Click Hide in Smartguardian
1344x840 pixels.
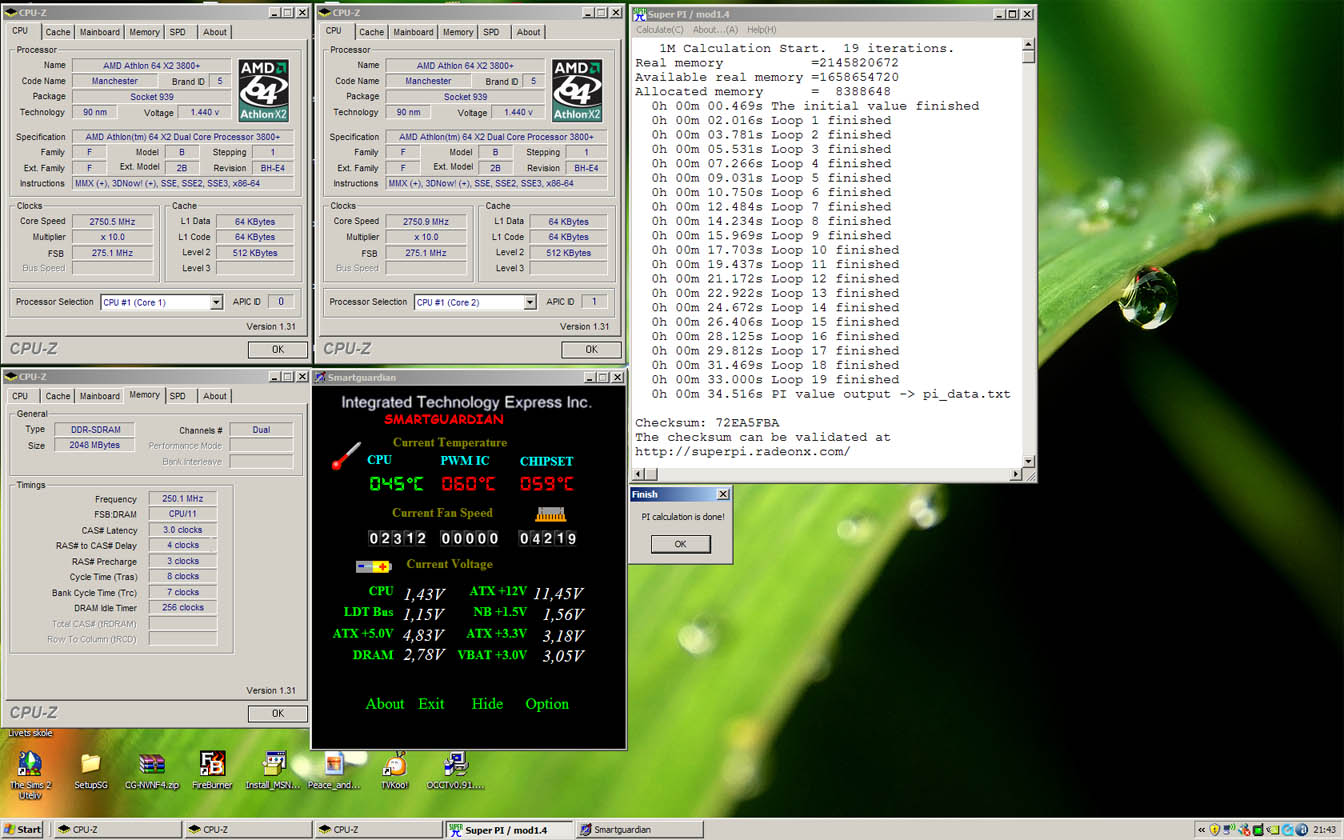487,704
